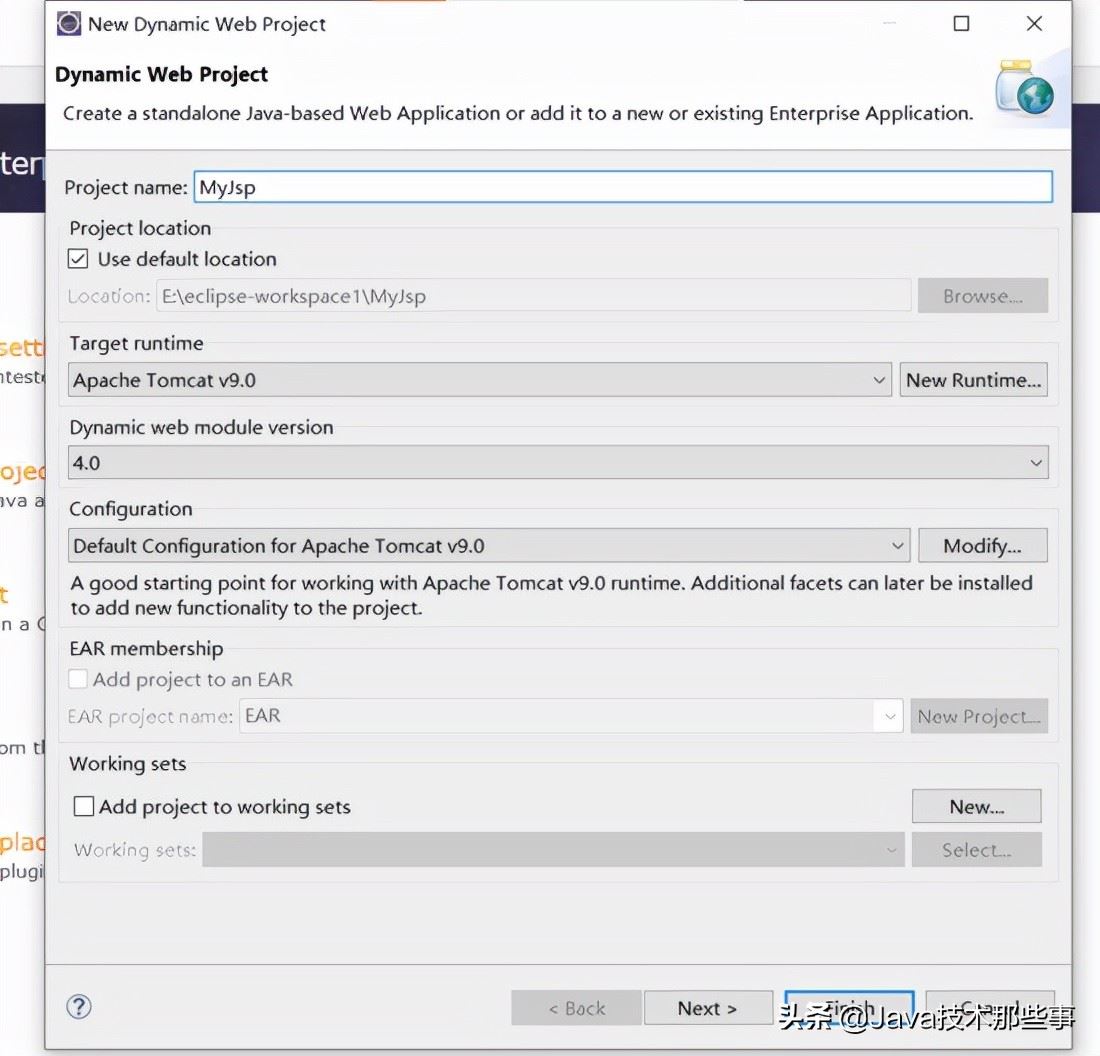Click the New Project... EAR button
Screen dimensions: 1100x1056
pyautogui.click(x=978, y=716)
